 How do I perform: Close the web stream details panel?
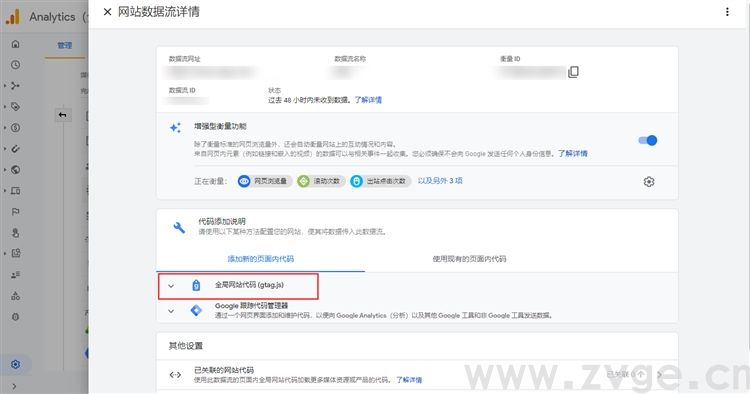pos(107,12)
